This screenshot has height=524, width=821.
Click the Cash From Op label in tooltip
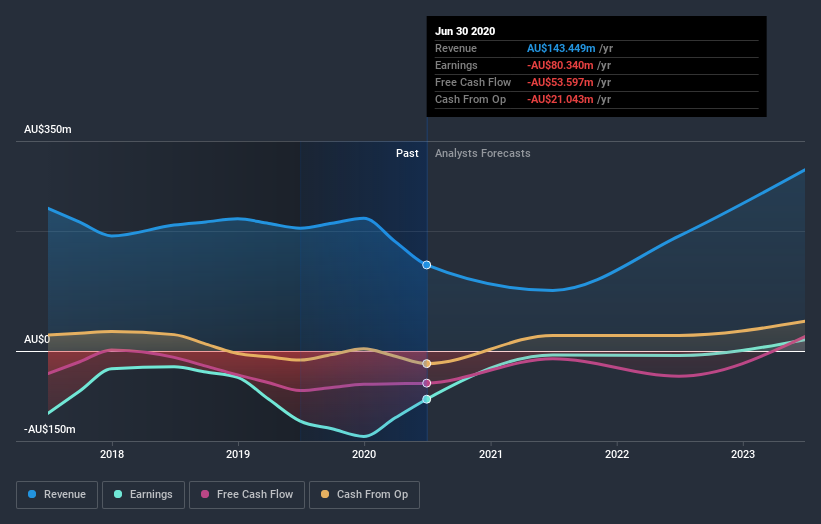pyautogui.click(x=470, y=99)
